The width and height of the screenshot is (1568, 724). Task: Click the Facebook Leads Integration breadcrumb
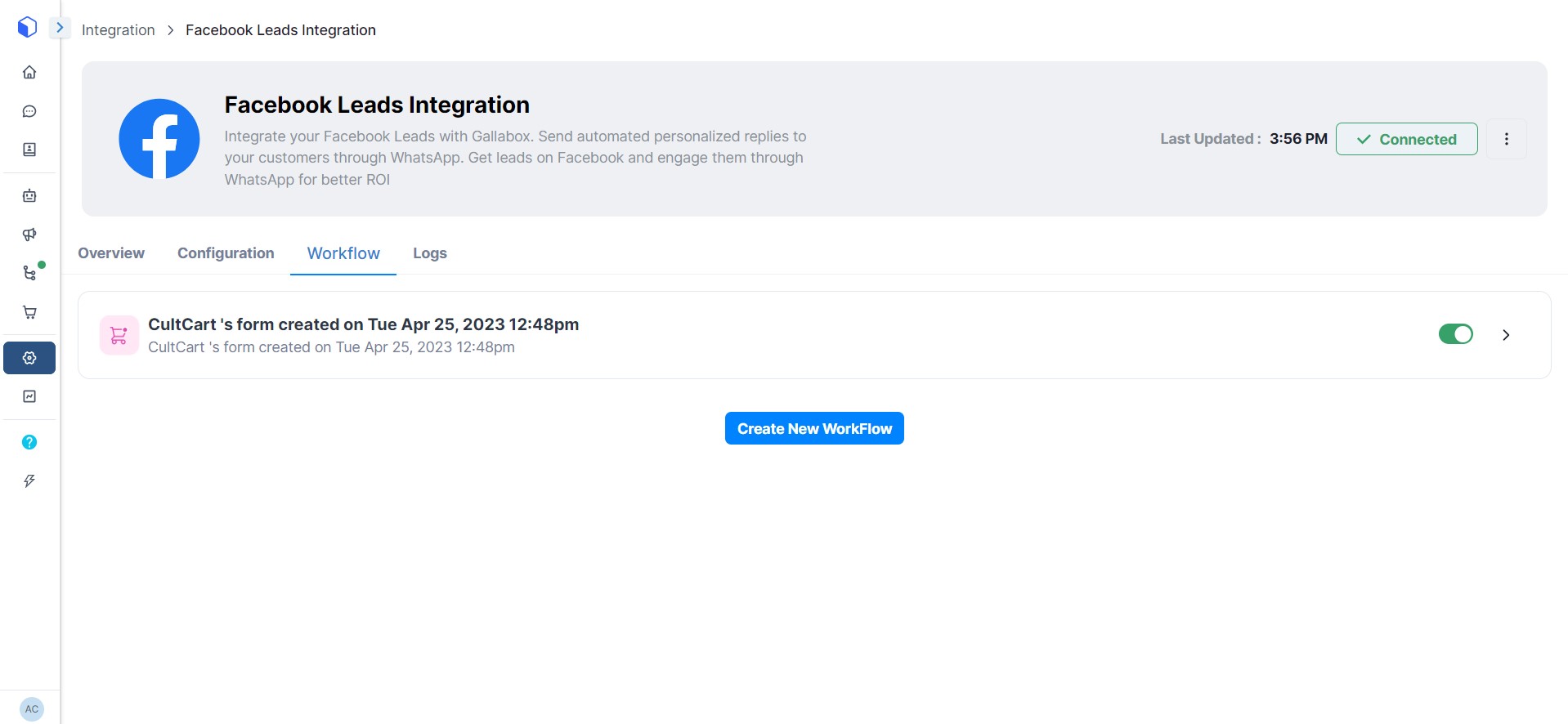280,30
